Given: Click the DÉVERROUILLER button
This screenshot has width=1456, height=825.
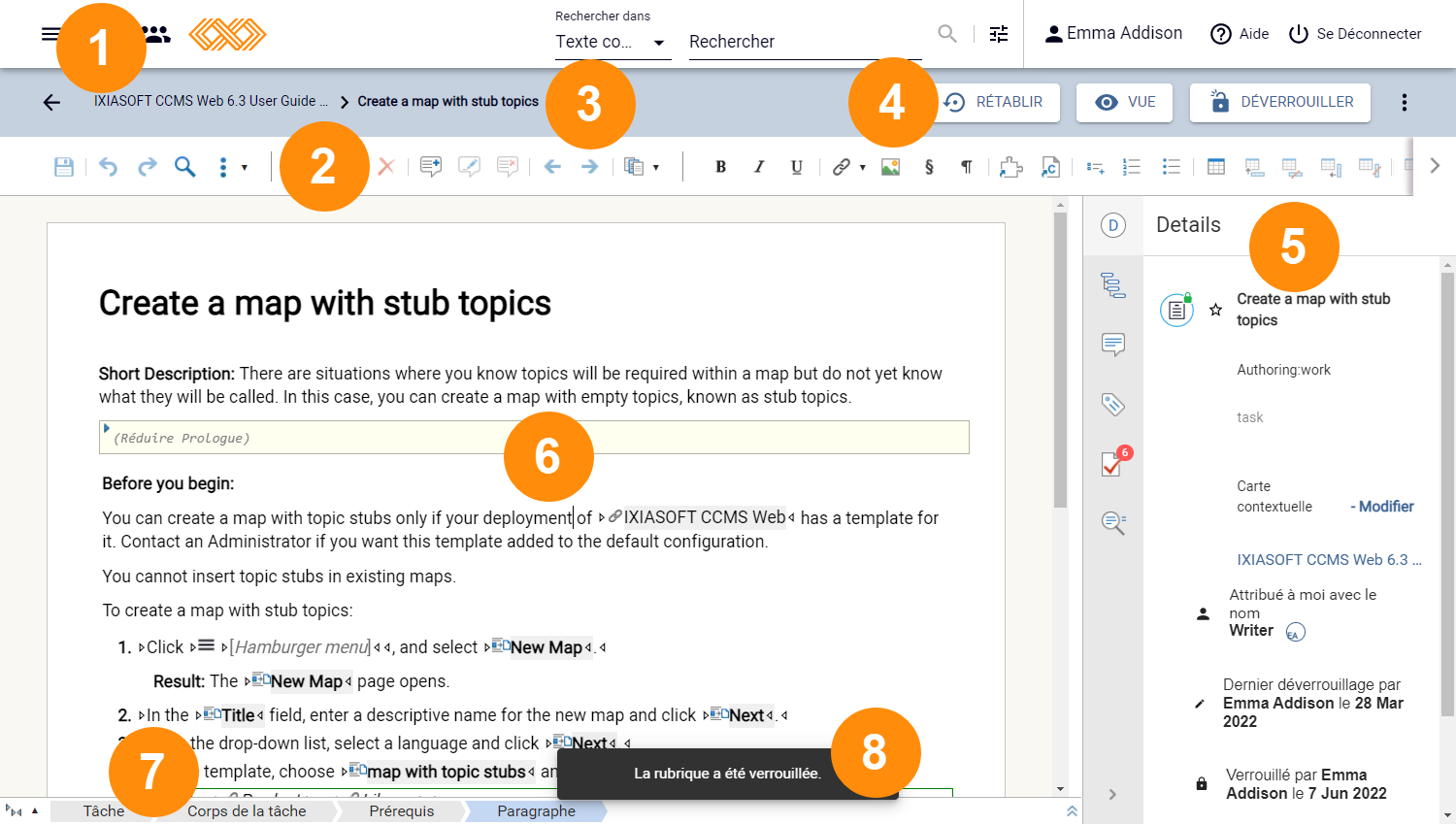Looking at the screenshot, I should tap(1280, 102).
